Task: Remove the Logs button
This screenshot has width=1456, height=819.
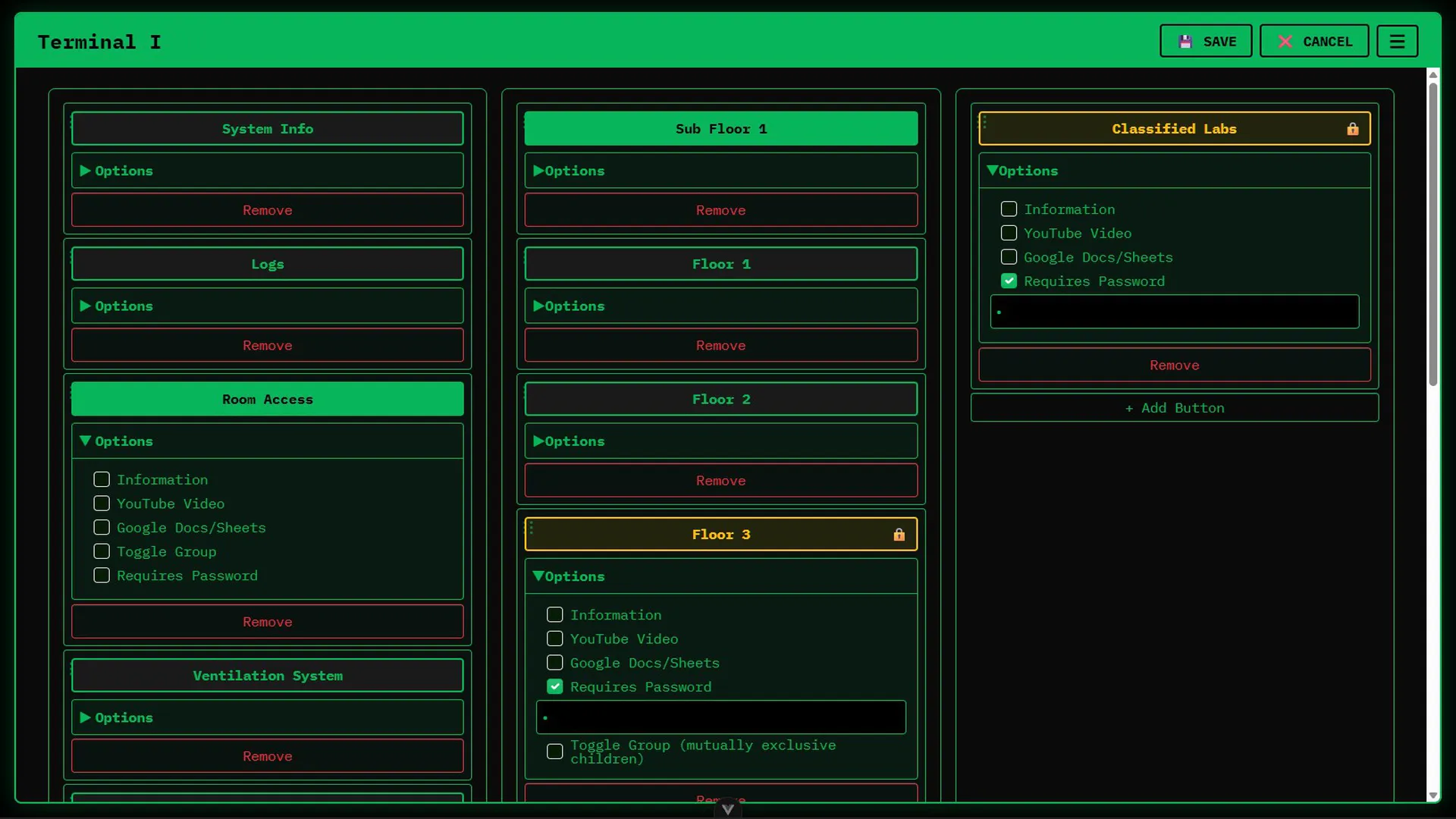Action: (x=267, y=346)
